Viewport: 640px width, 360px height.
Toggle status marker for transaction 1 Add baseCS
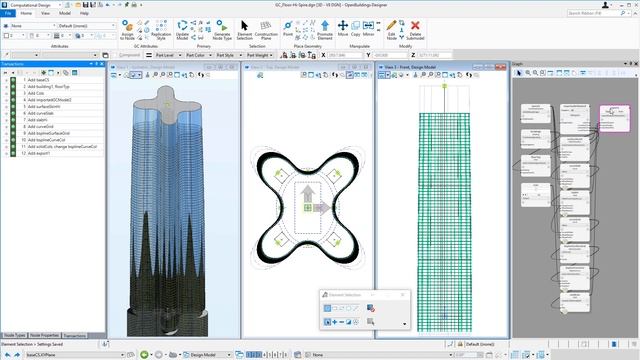pos(13,80)
